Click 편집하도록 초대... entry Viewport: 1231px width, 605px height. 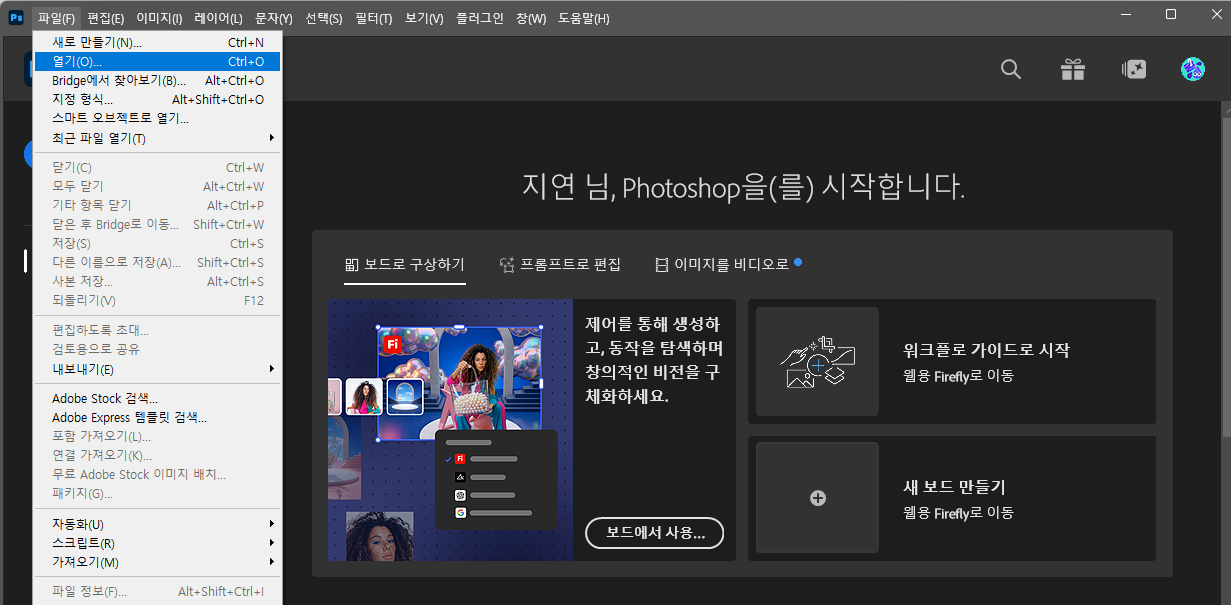[157, 330]
